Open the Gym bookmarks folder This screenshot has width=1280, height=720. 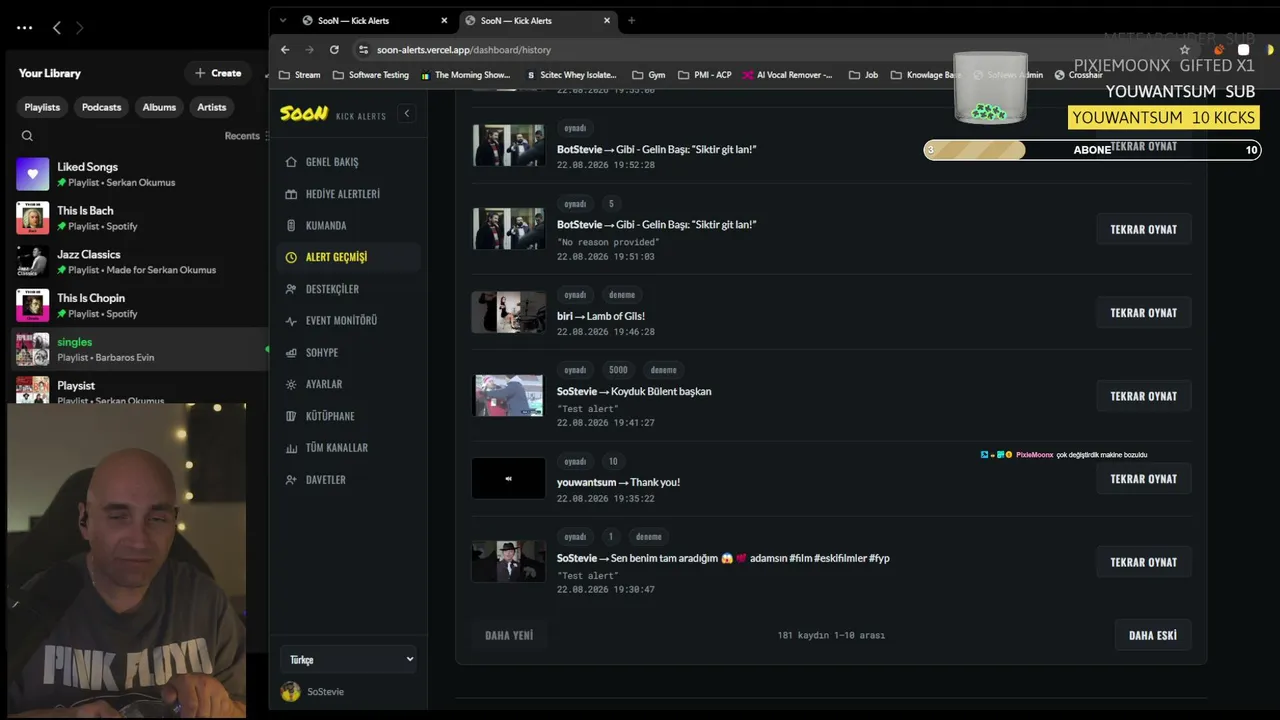click(x=648, y=75)
